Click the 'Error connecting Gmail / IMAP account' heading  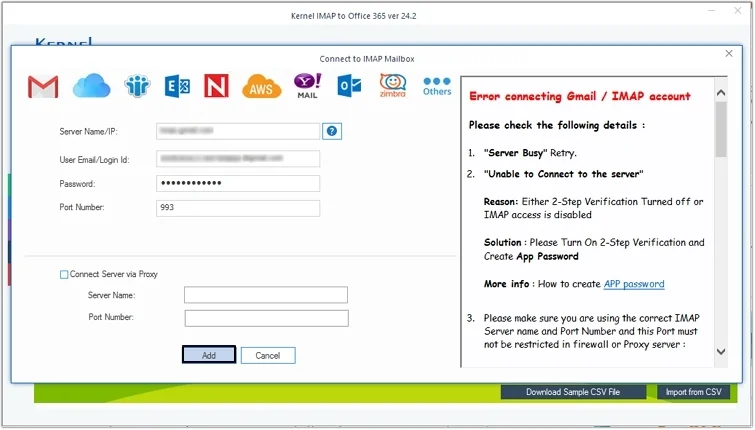[x=580, y=96]
